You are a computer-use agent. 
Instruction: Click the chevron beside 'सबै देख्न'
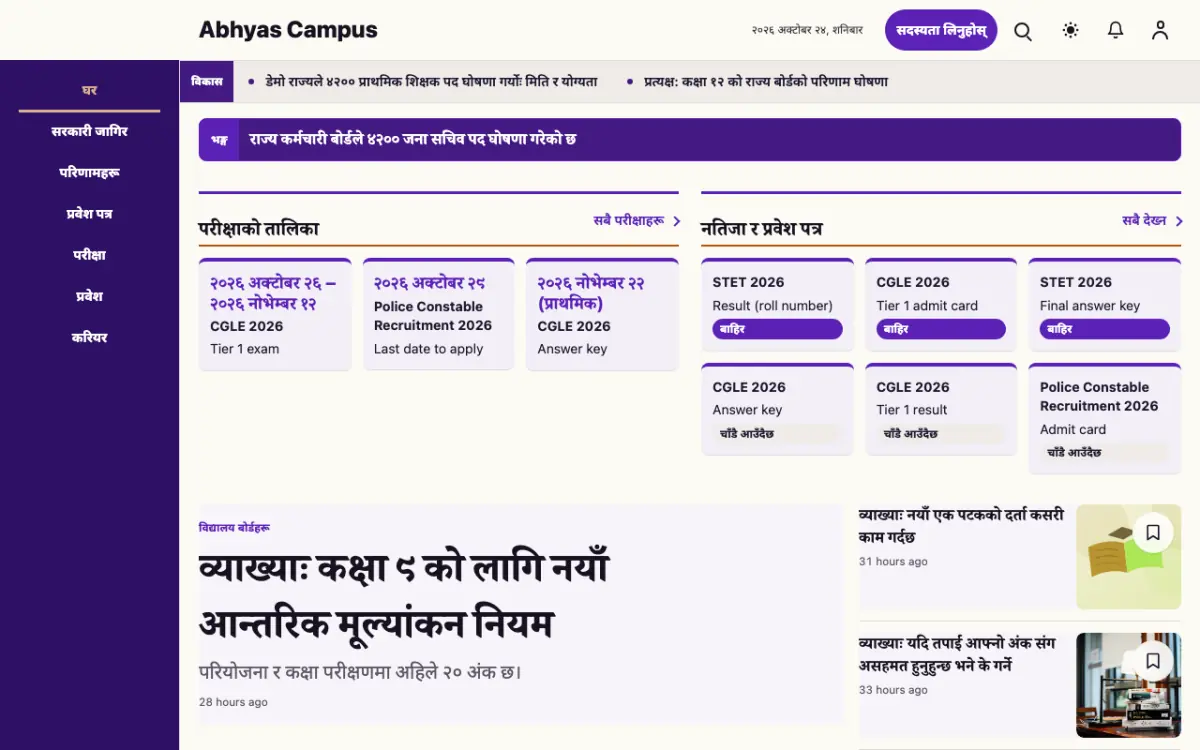[1179, 221]
